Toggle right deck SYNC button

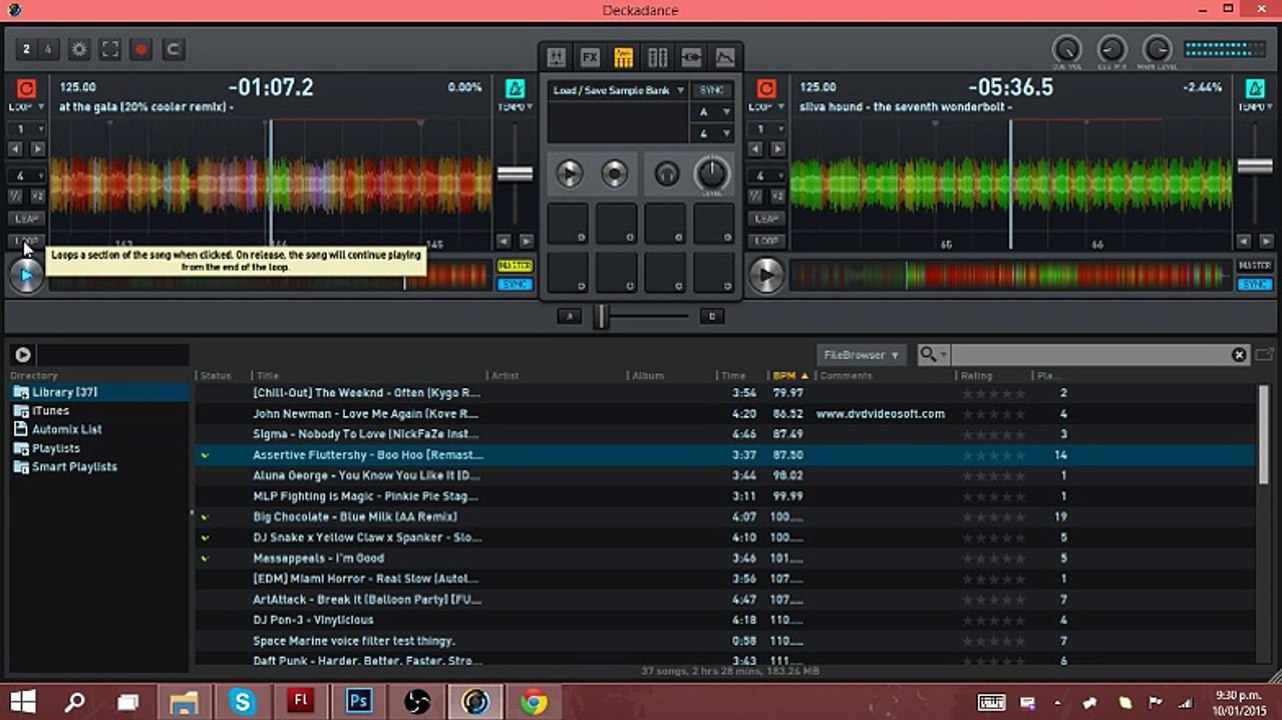(1254, 284)
